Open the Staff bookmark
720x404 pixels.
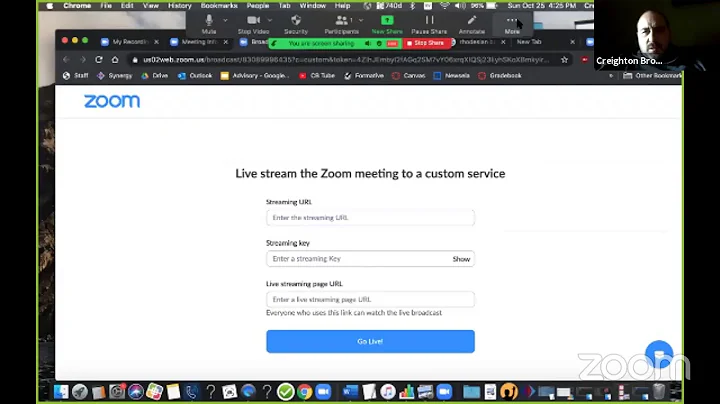tap(75, 76)
